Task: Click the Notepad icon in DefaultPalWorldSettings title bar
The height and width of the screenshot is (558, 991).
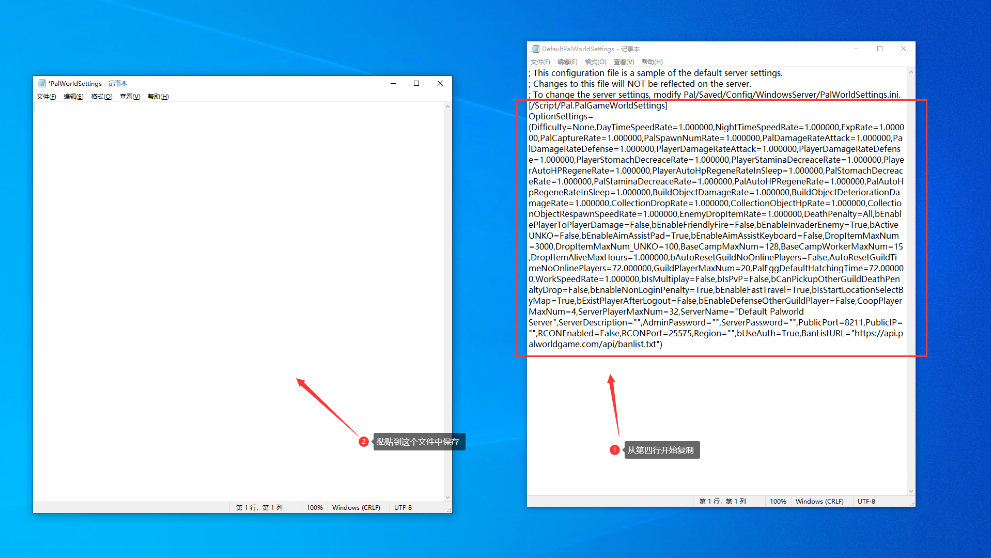Action: tap(535, 49)
